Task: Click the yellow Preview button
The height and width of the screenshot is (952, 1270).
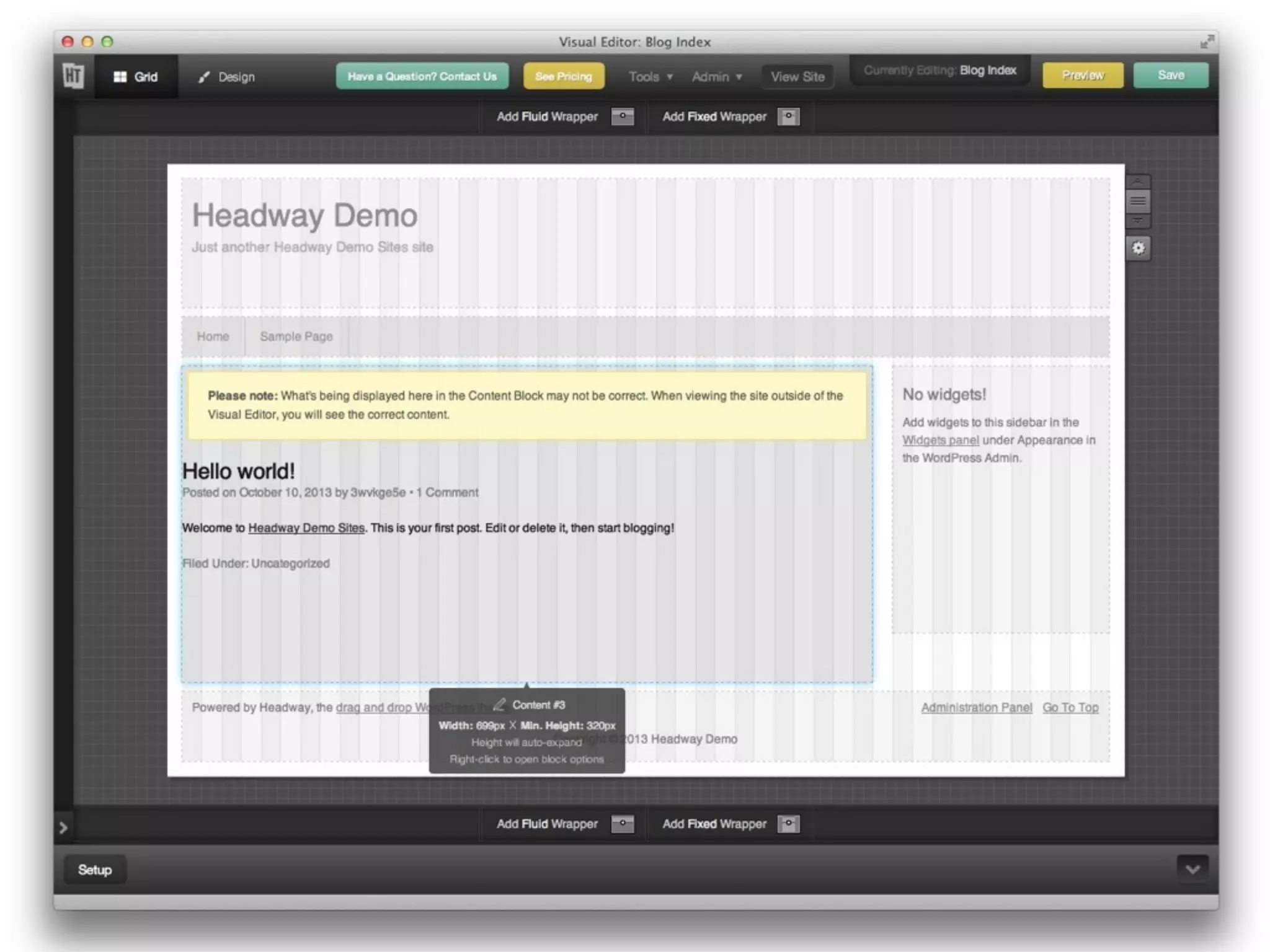Action: (x=1082, y=75)
